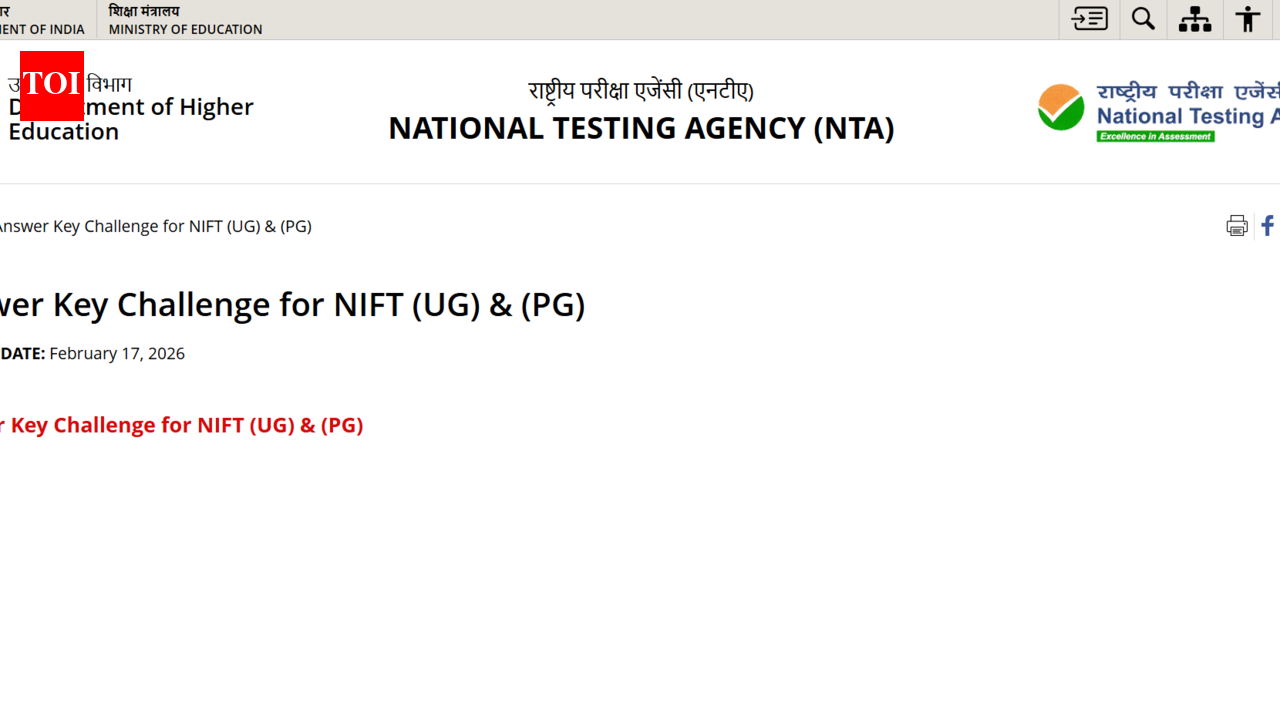Select the TOI logo watermark
Screen dimensions: 1280x720
click(51, 87)
